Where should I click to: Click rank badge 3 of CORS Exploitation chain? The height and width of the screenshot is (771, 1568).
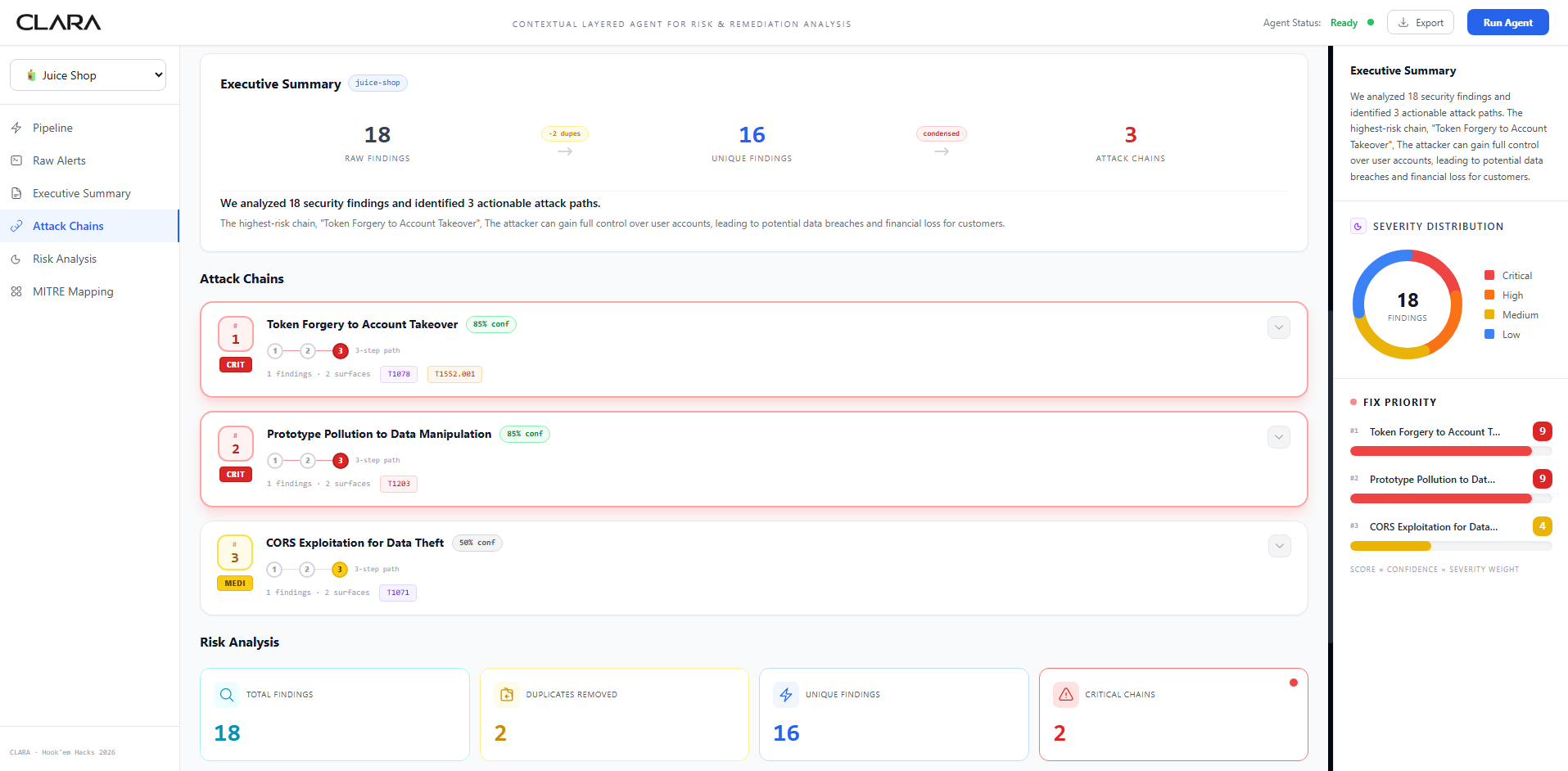coord(235,552)
